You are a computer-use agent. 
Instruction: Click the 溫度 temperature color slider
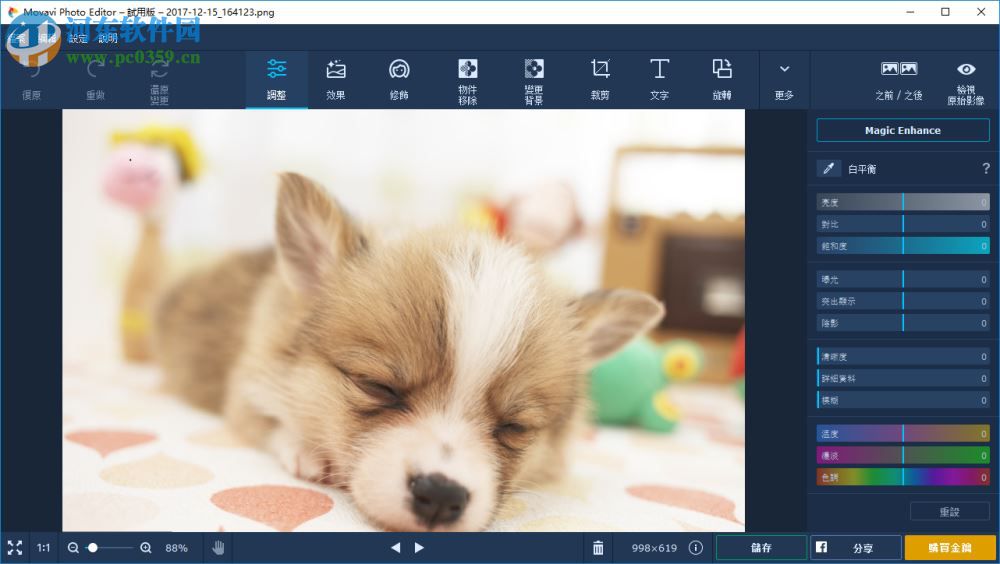(x=902, y=434)
